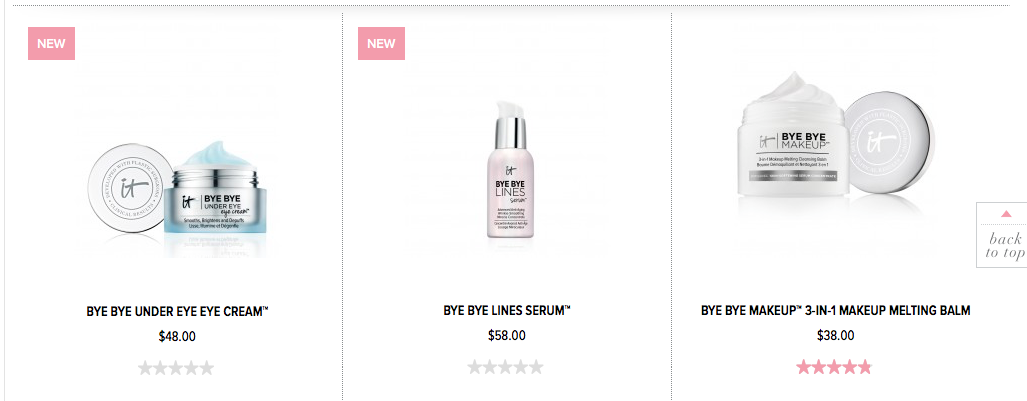Click the $48.00 price

point(177,337)
